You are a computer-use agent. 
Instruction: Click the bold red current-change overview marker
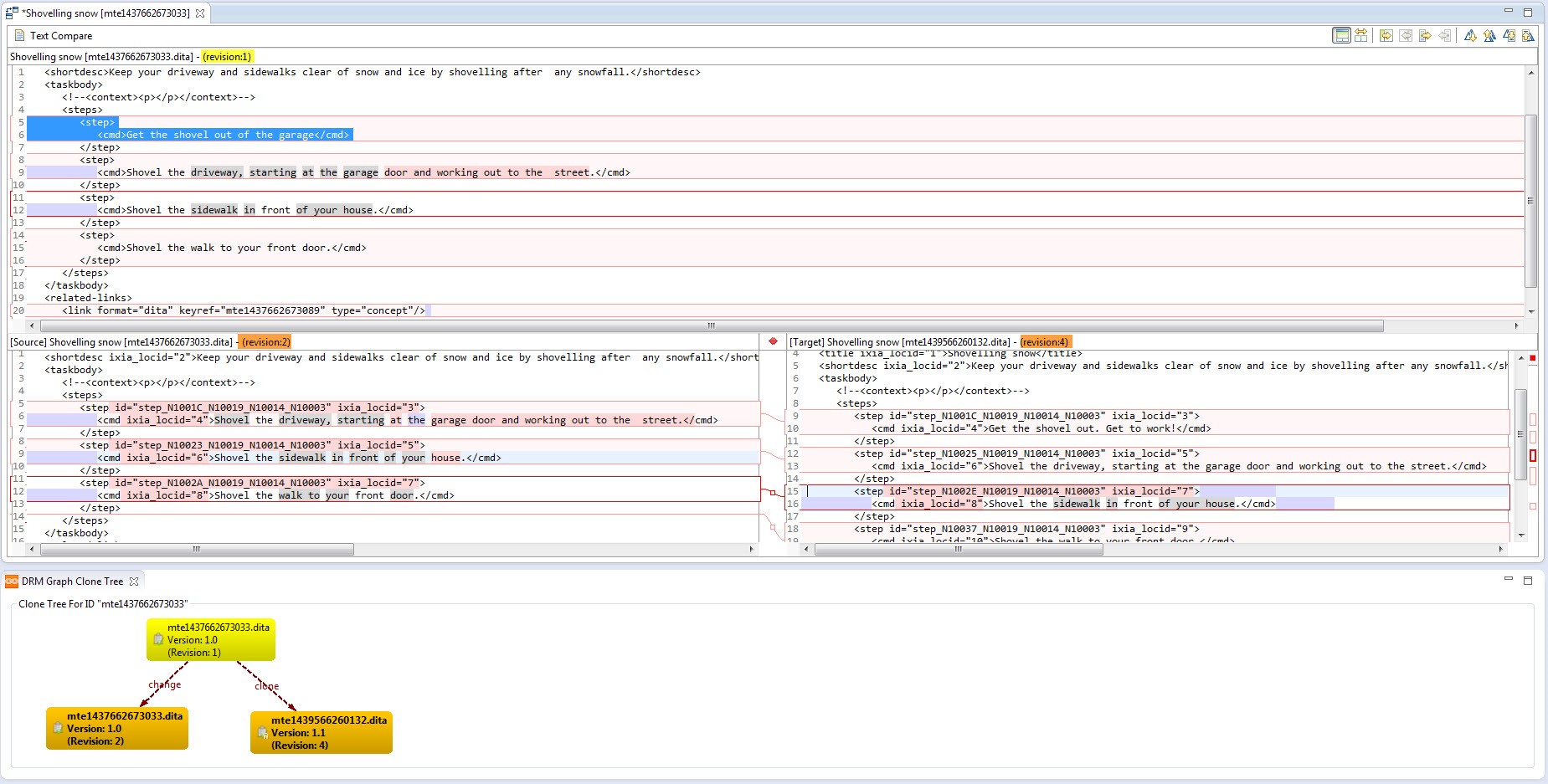click(1533, 456)
